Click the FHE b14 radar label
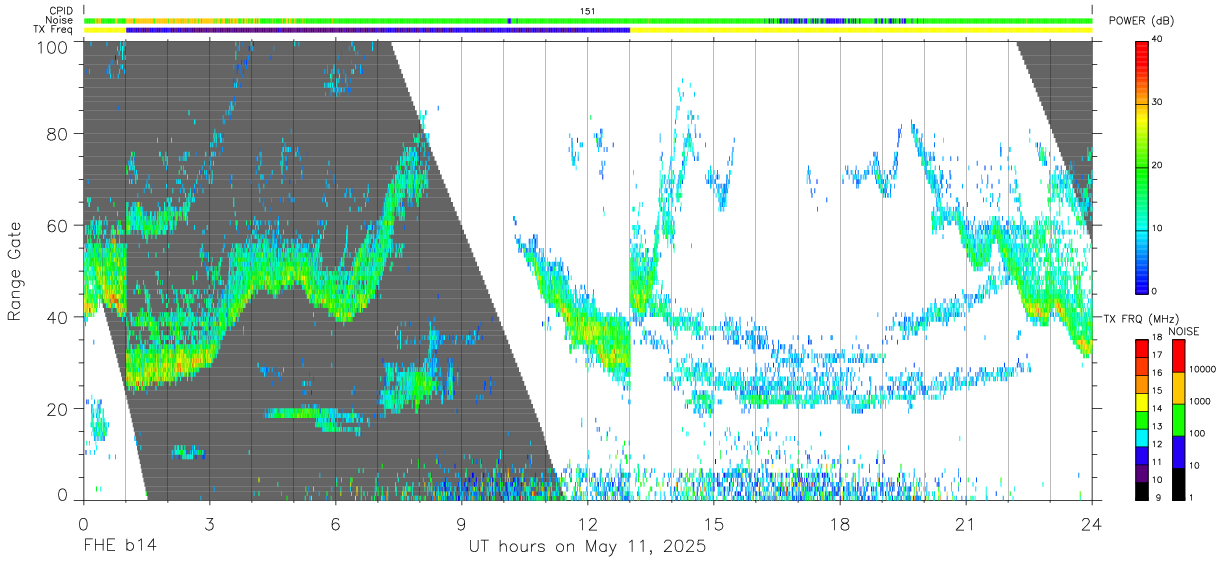This screenshot has height=567, width=1228. click(120, 547)
